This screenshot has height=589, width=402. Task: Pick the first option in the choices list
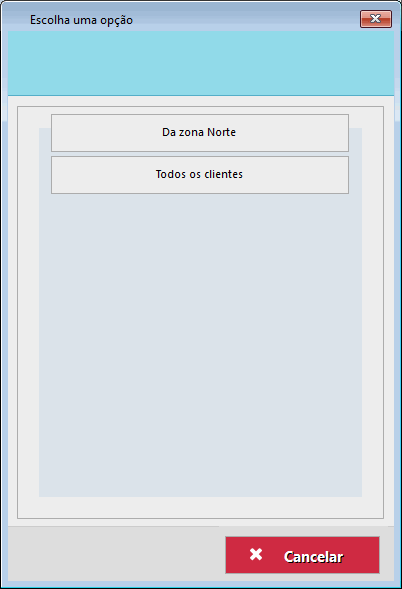pyautogui.click(x=200, y=133)
